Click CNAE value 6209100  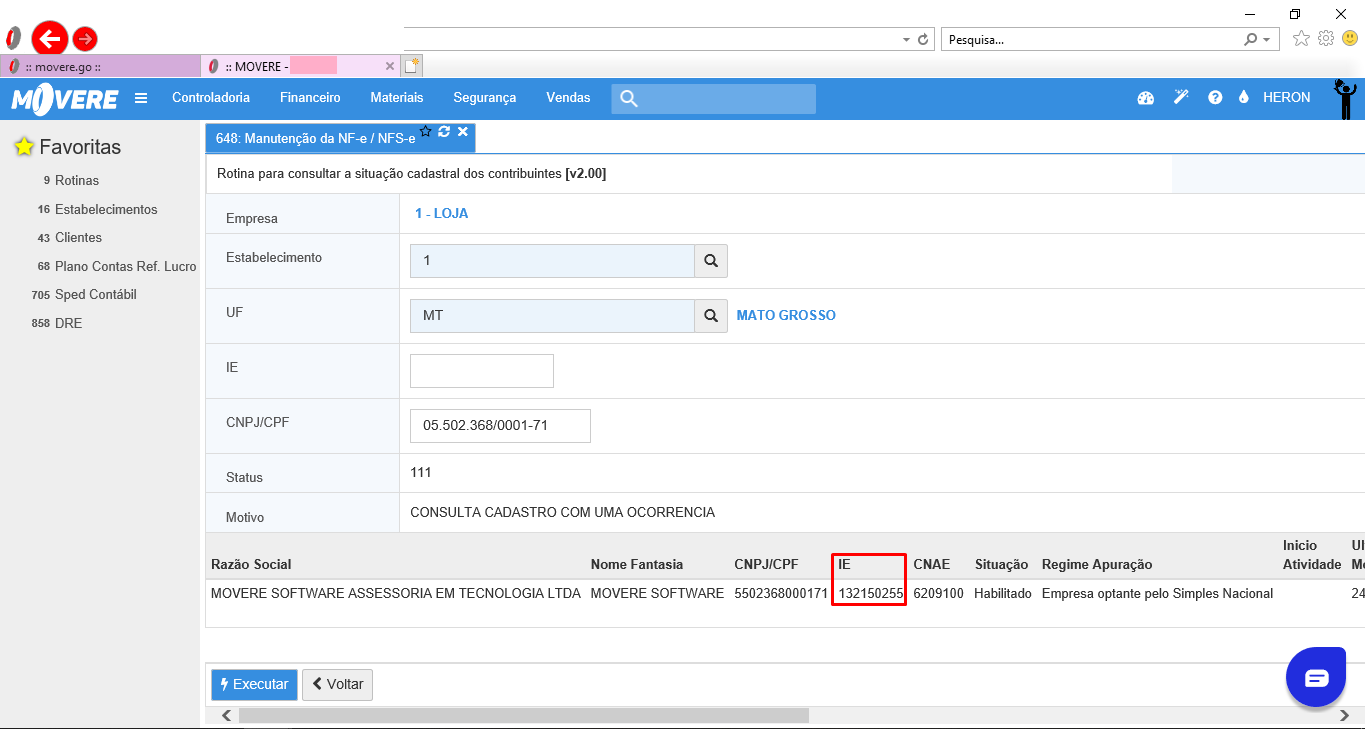pyautogui.click(x=938, y=594)
